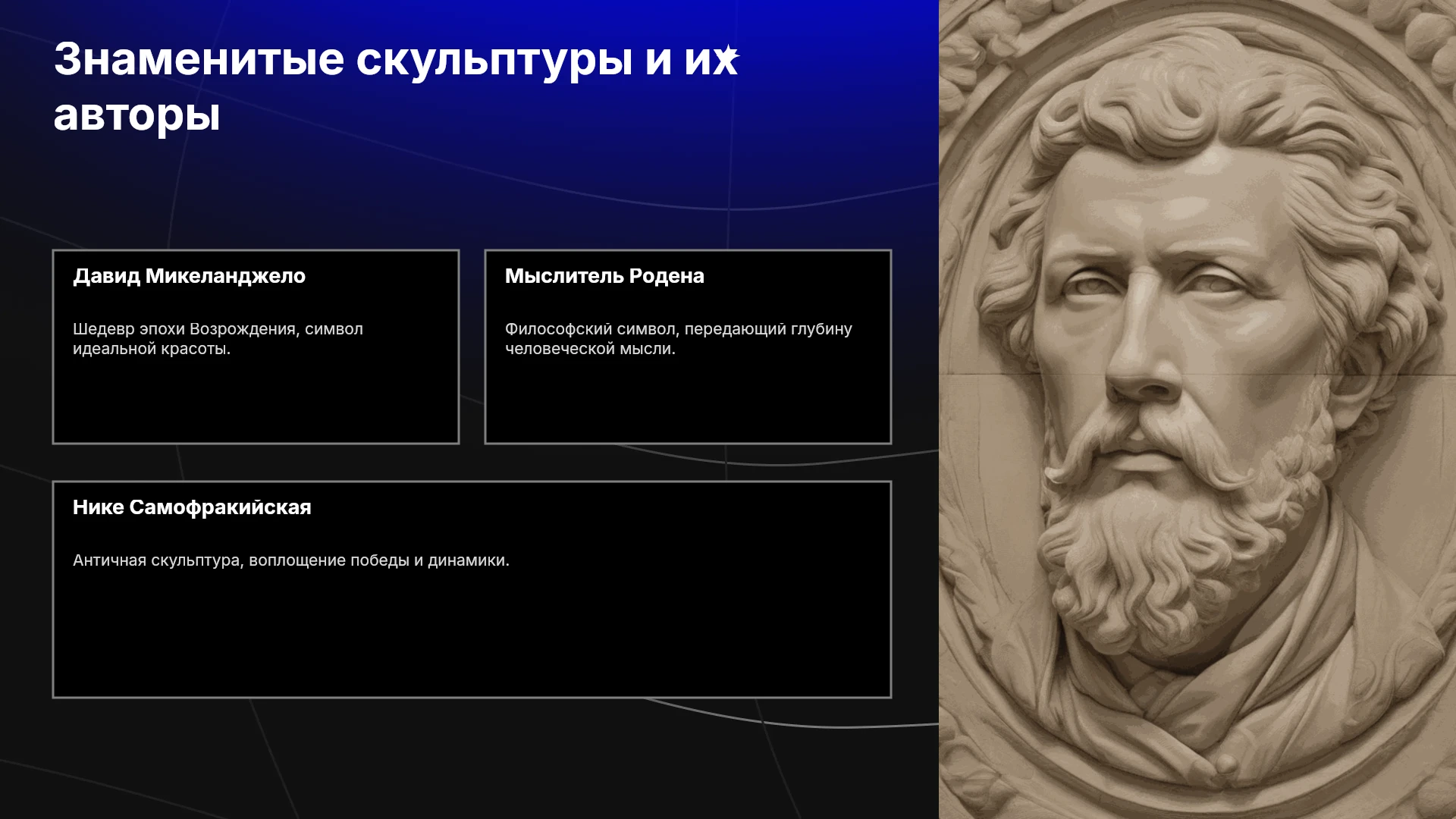Select the 'Мыслитель Родена' heading

coord(604,276)
